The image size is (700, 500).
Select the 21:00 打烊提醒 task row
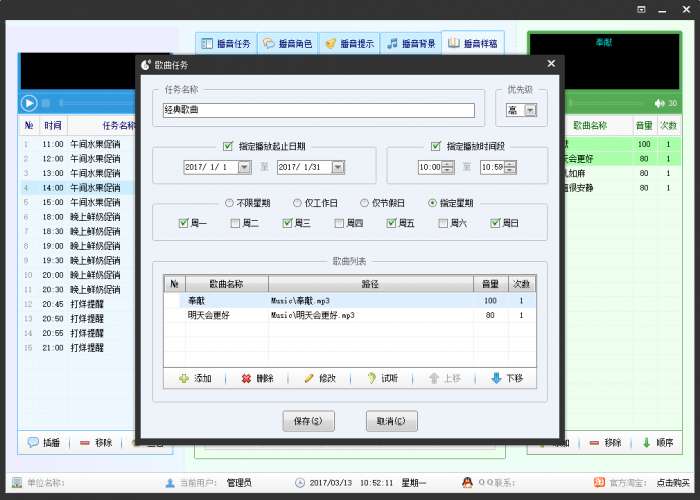[78, 348]
